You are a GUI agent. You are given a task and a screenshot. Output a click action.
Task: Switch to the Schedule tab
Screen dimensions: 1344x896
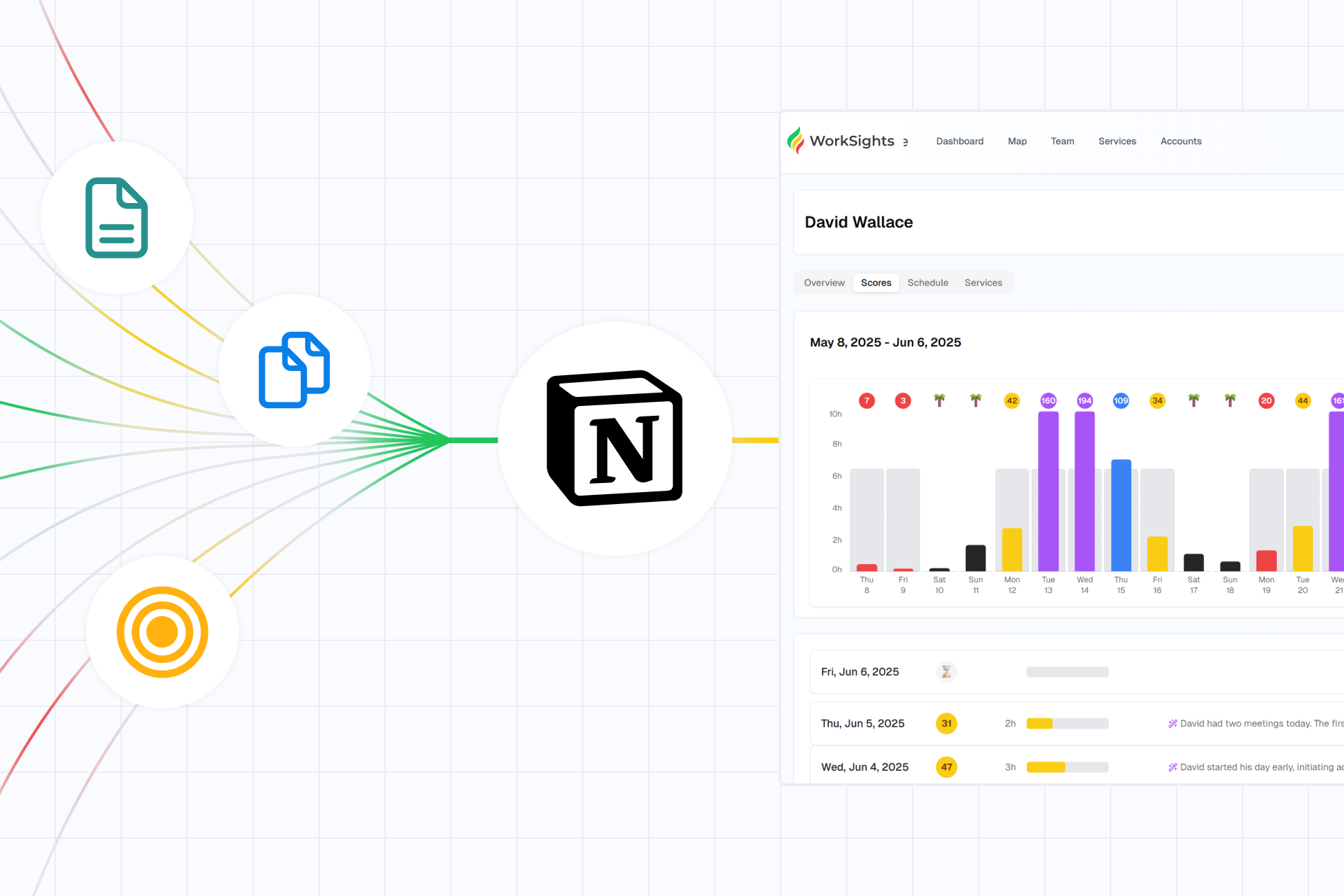click(928, 283)
